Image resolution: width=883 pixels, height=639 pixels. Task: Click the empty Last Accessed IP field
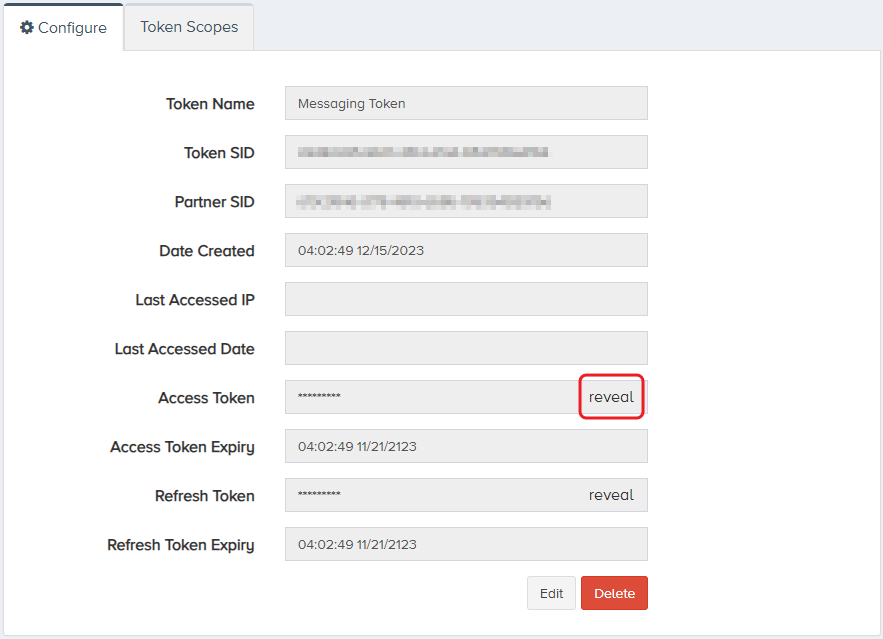466,299
